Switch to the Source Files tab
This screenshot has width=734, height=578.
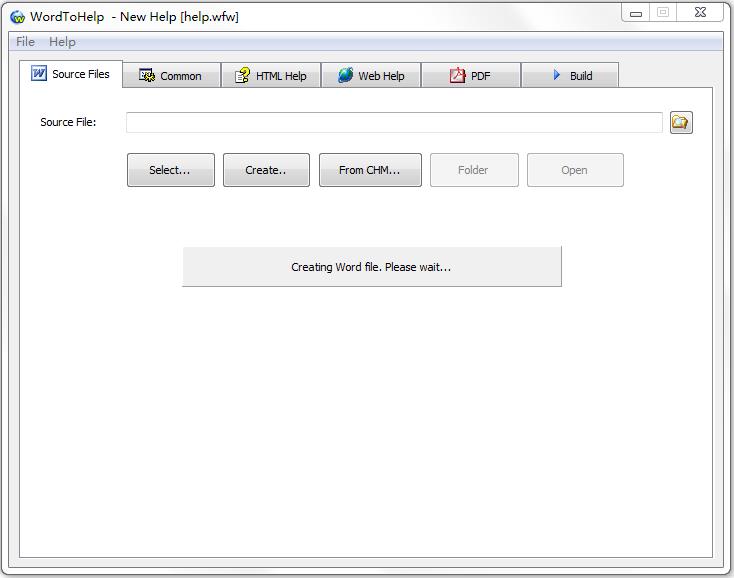pos(71,74)
